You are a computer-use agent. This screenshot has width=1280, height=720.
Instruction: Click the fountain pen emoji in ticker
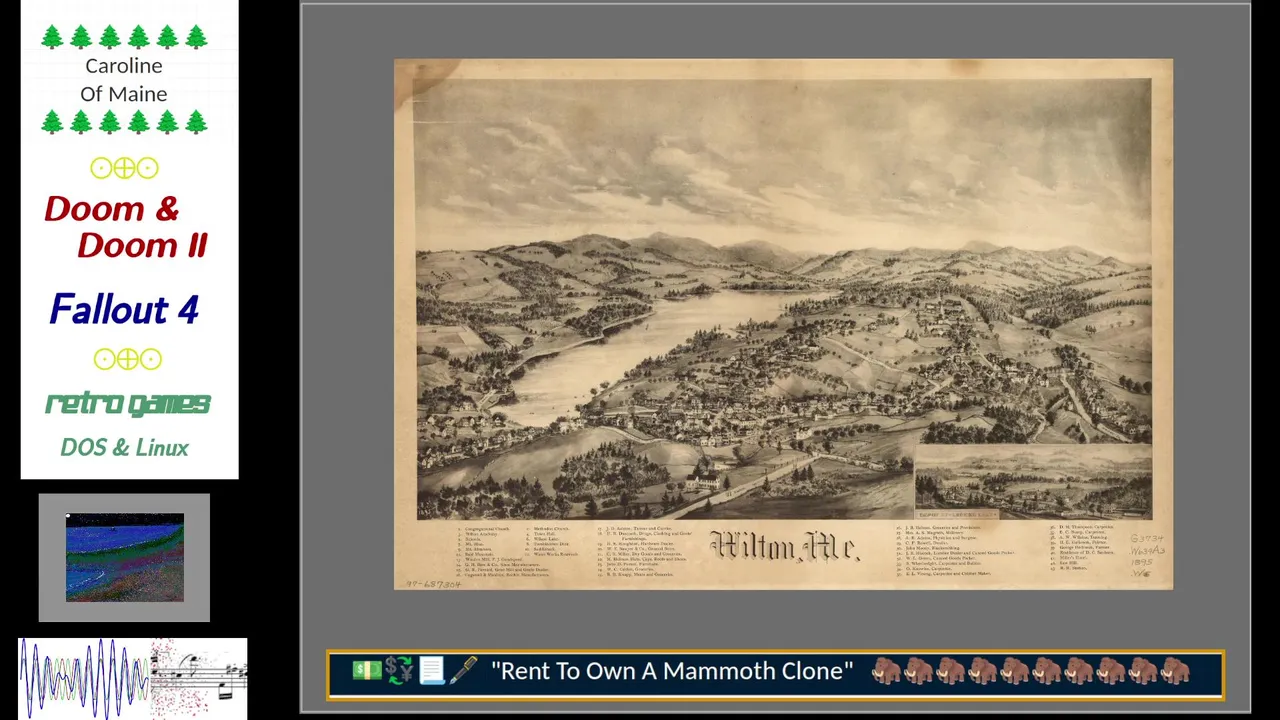pos(463,671)
